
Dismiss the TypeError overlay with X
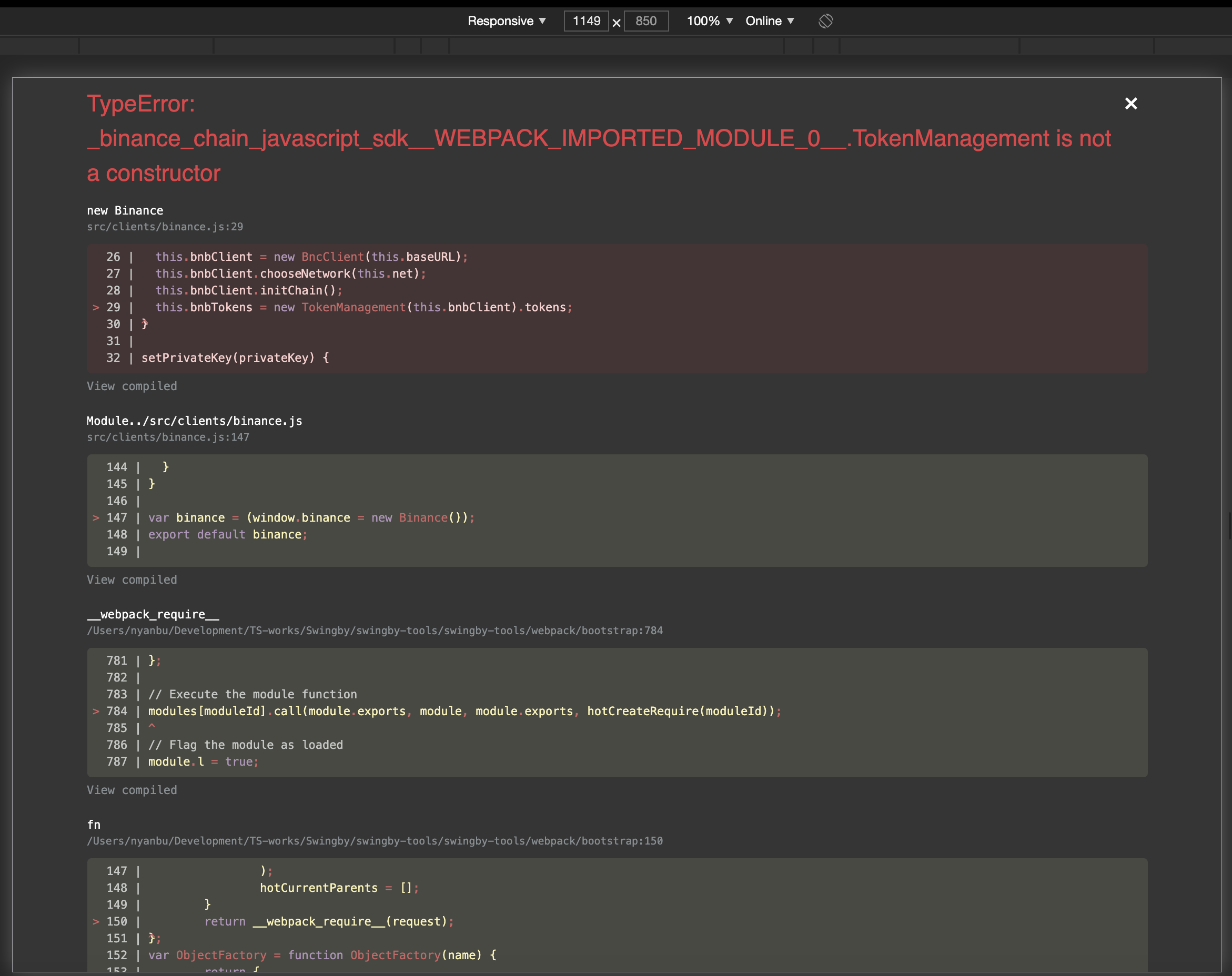[x=1130, y=104]
